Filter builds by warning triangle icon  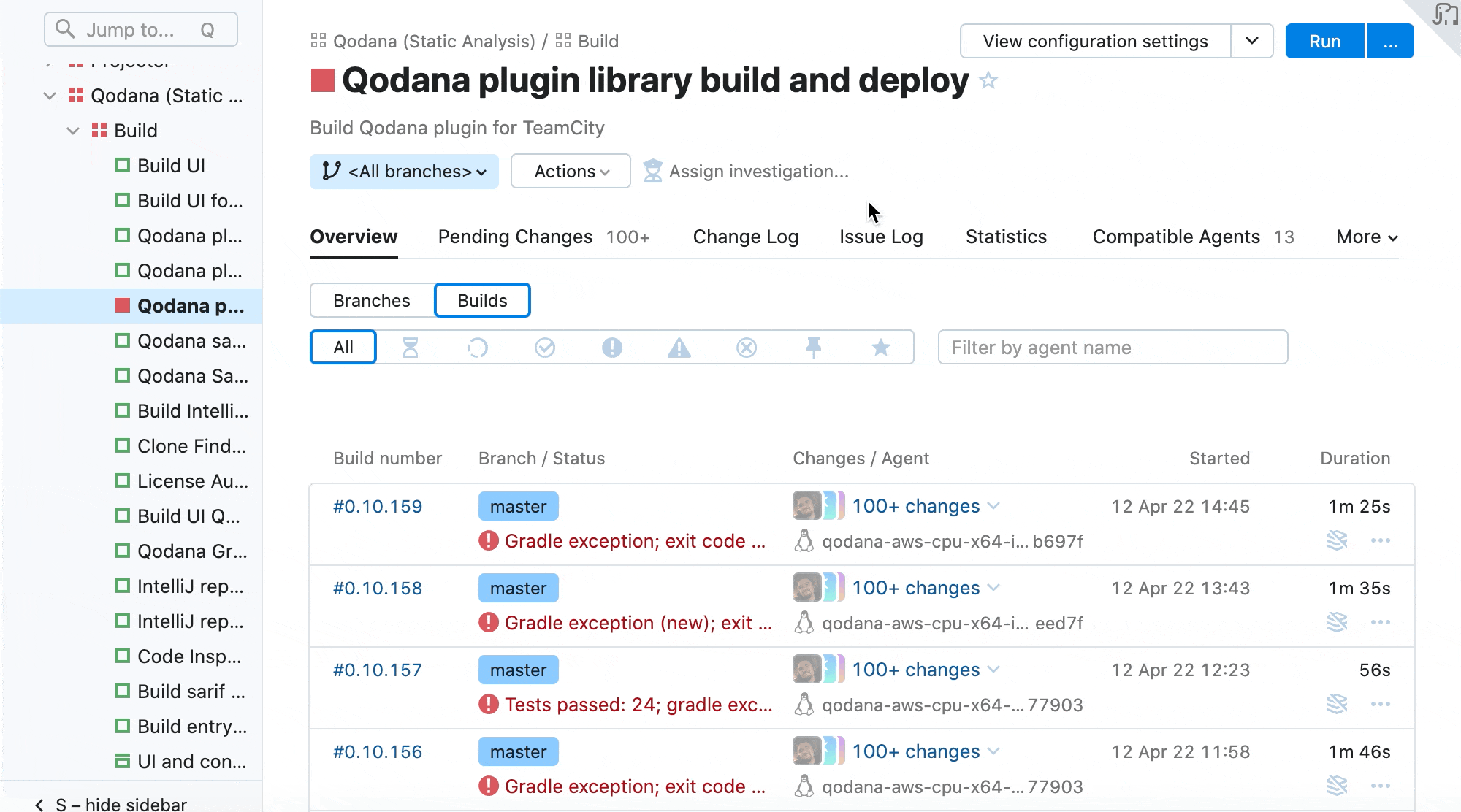(x=679, y=348)
